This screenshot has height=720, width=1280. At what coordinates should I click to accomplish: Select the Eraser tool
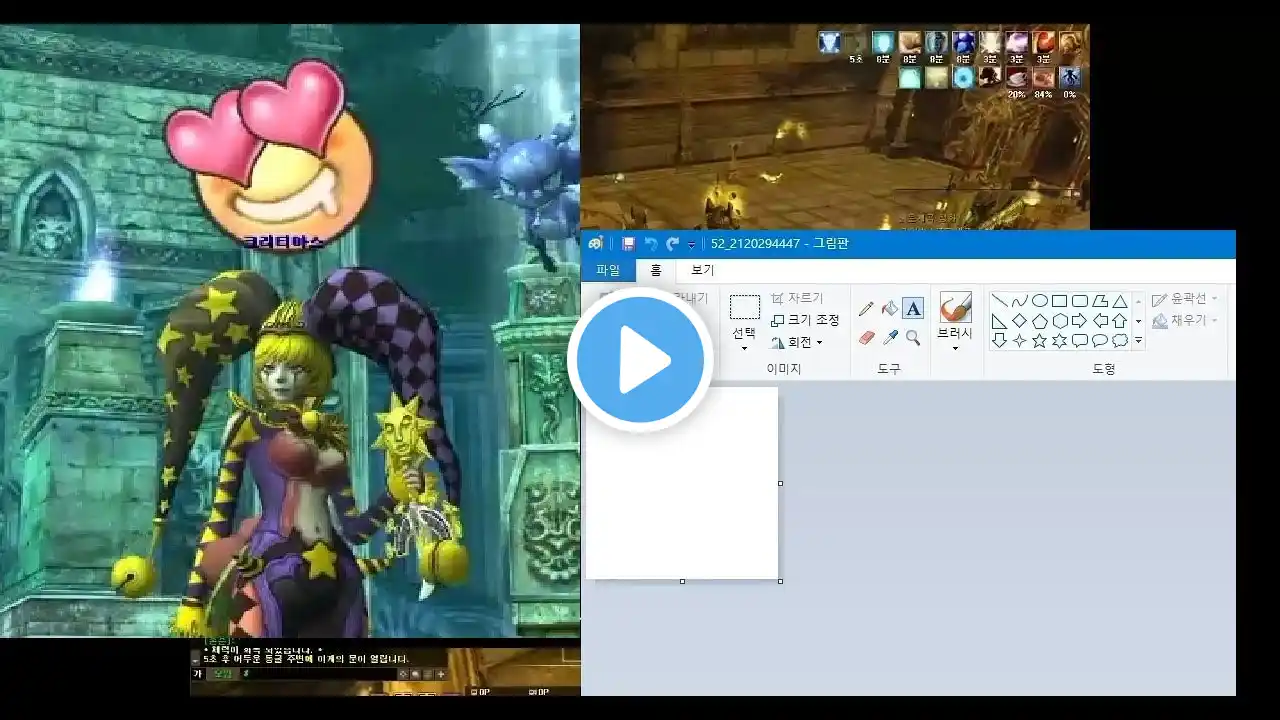(866, 338)
